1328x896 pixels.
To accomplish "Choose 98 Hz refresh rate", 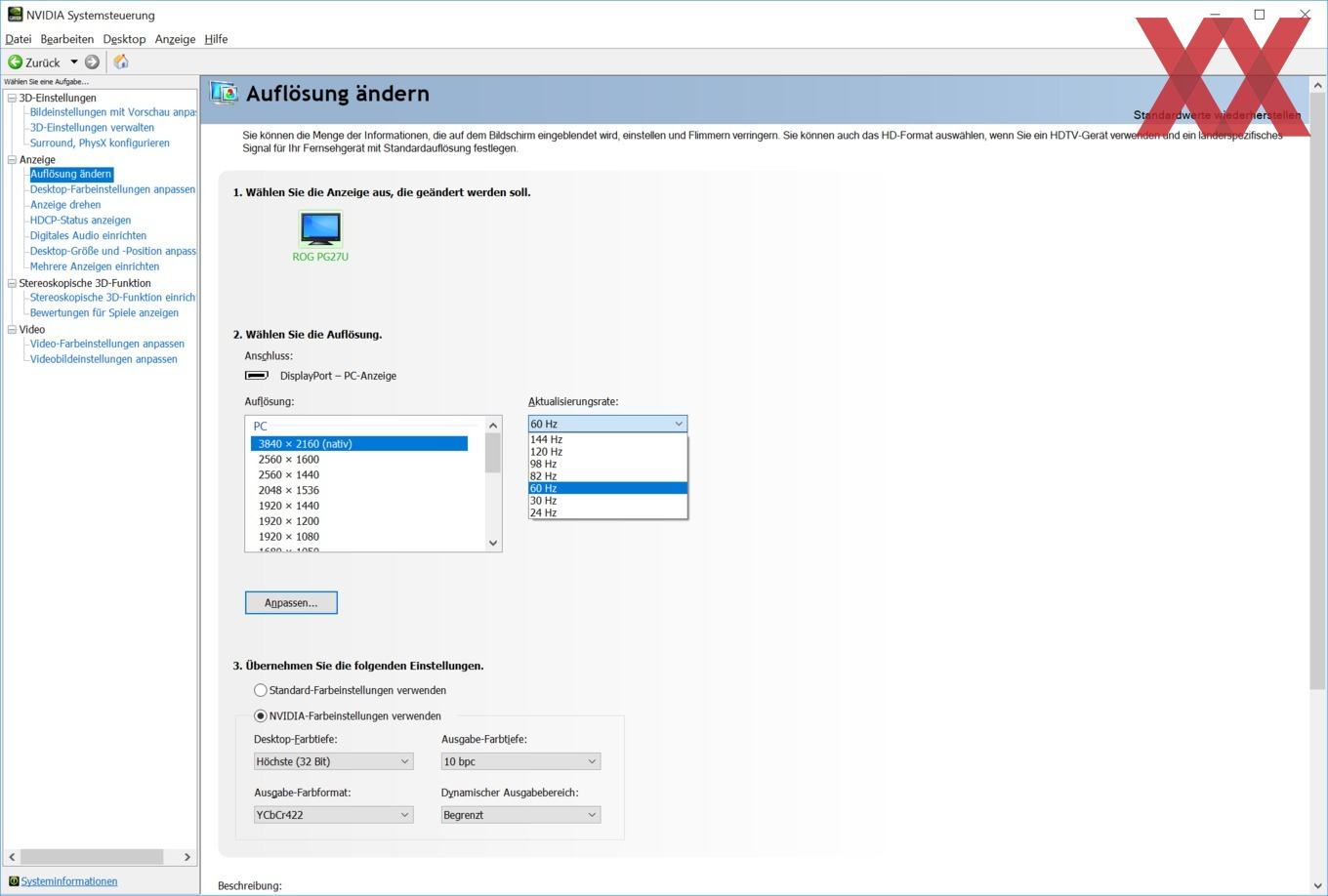I will pyautogui.click(x=607, y=464).
